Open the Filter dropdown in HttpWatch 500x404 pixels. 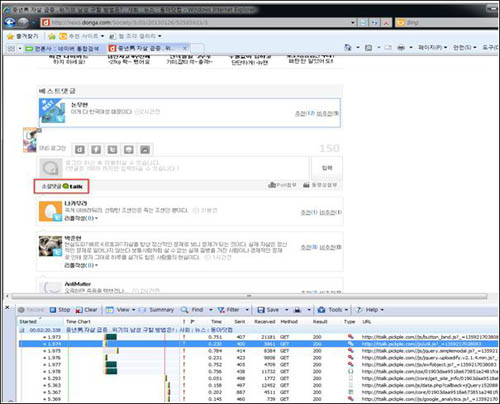coord(247,310)
